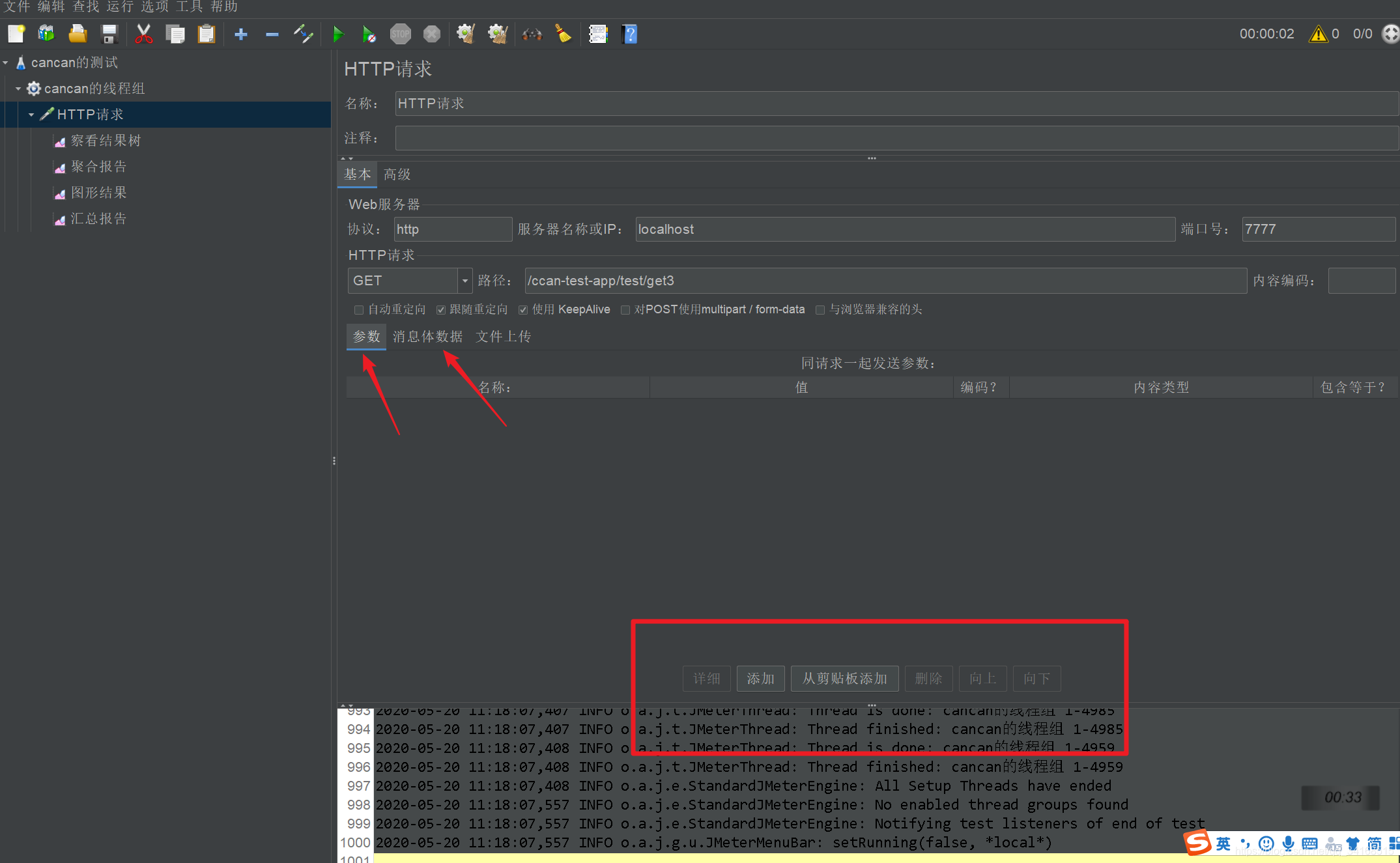Click the Save floppy disk icon
This screenshot has width=1400, height=863.
pos(109,34)
